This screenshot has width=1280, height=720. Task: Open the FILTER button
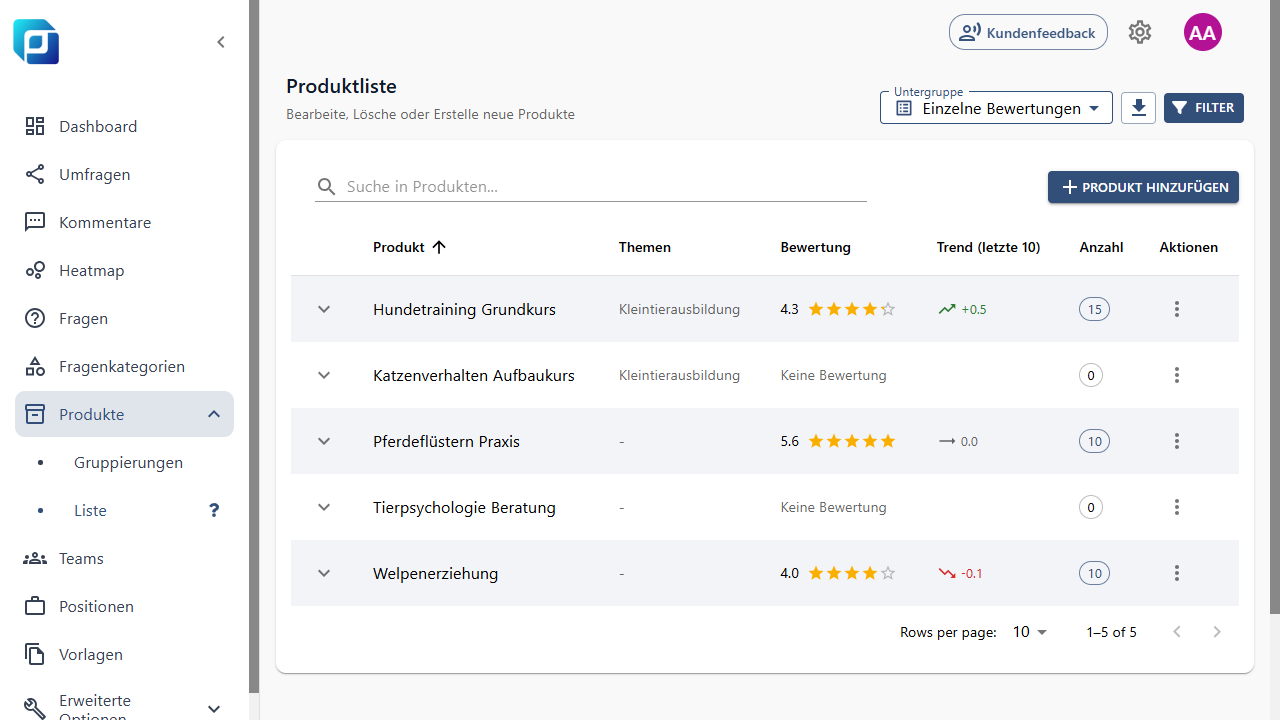(x=1204, y=108)
